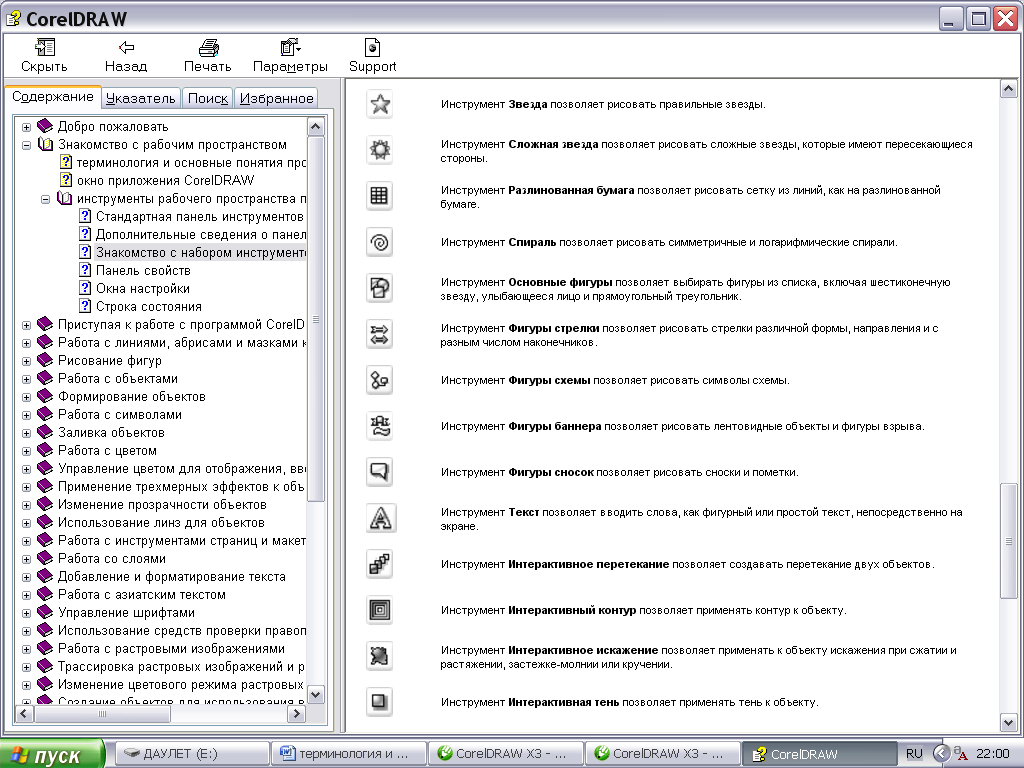
Task: Select Работа с азиатским текстом book
Action: point(141,595)
